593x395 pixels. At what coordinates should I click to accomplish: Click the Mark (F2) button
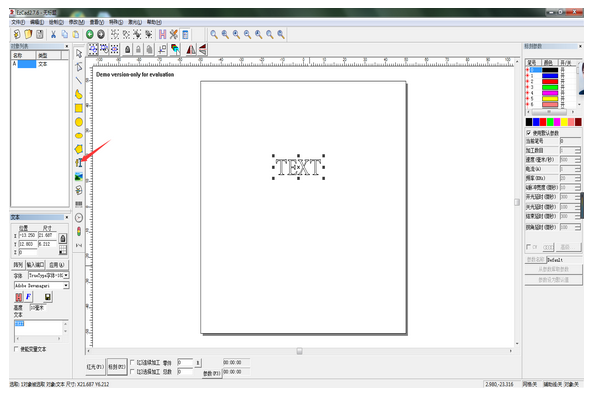(x=117, y=367)
